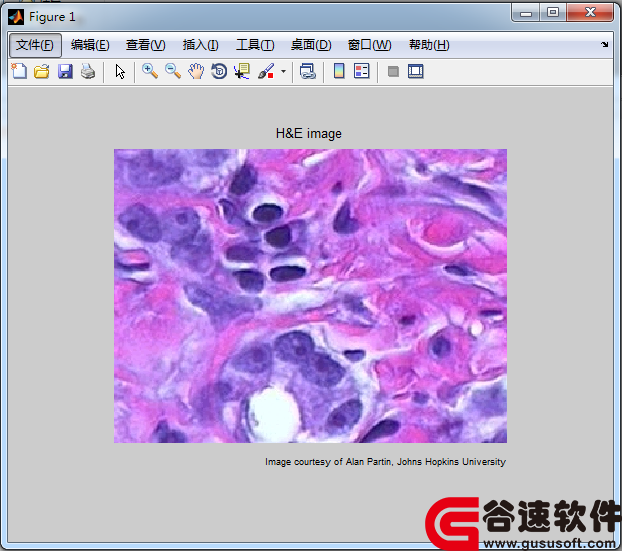622x551 pixels.
Task: Click the 'H&E image' title text
Action: pyautogui.click(x=309, y=133)
